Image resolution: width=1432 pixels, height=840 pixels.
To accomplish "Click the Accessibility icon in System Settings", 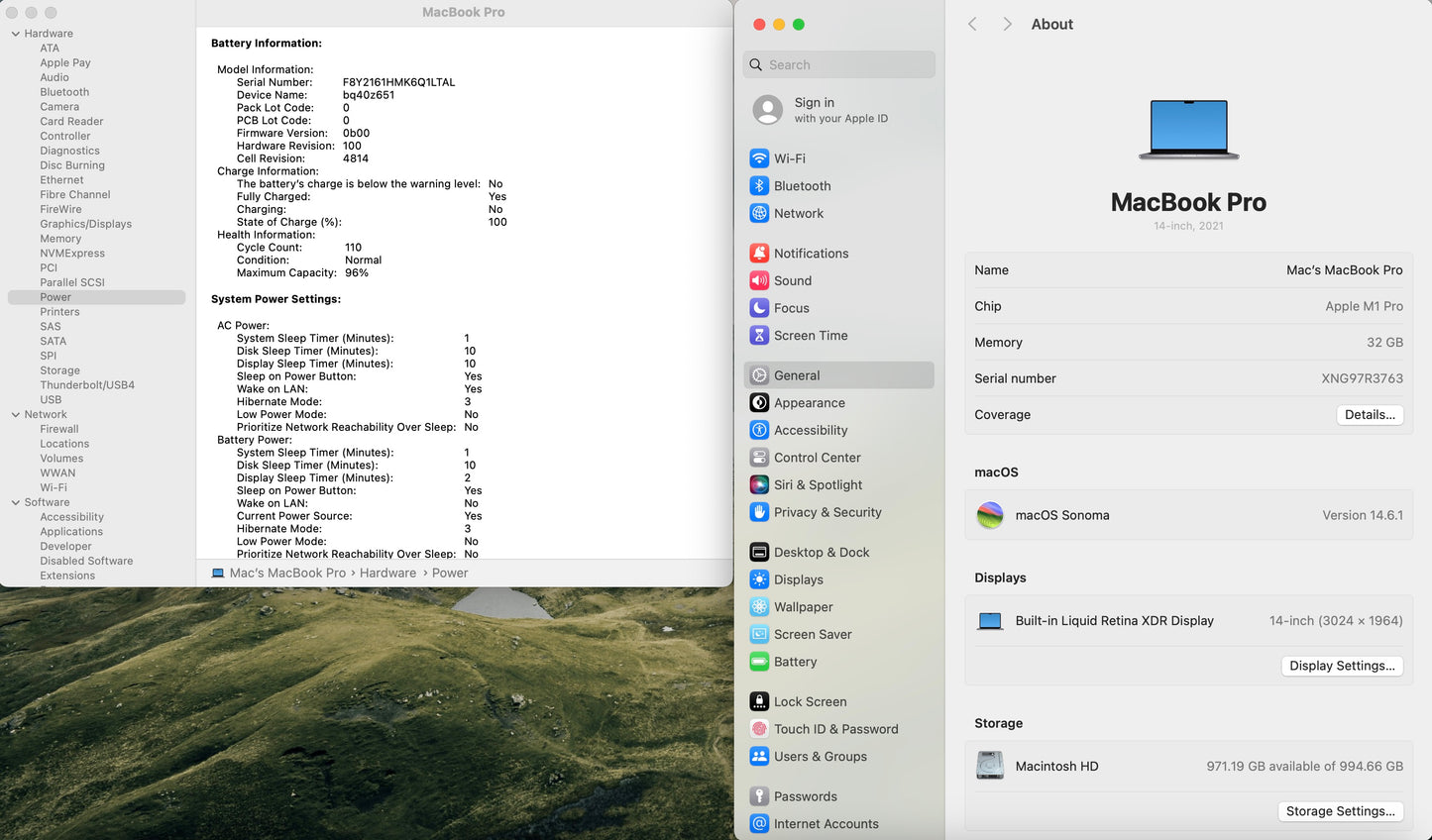I will 759,430.
